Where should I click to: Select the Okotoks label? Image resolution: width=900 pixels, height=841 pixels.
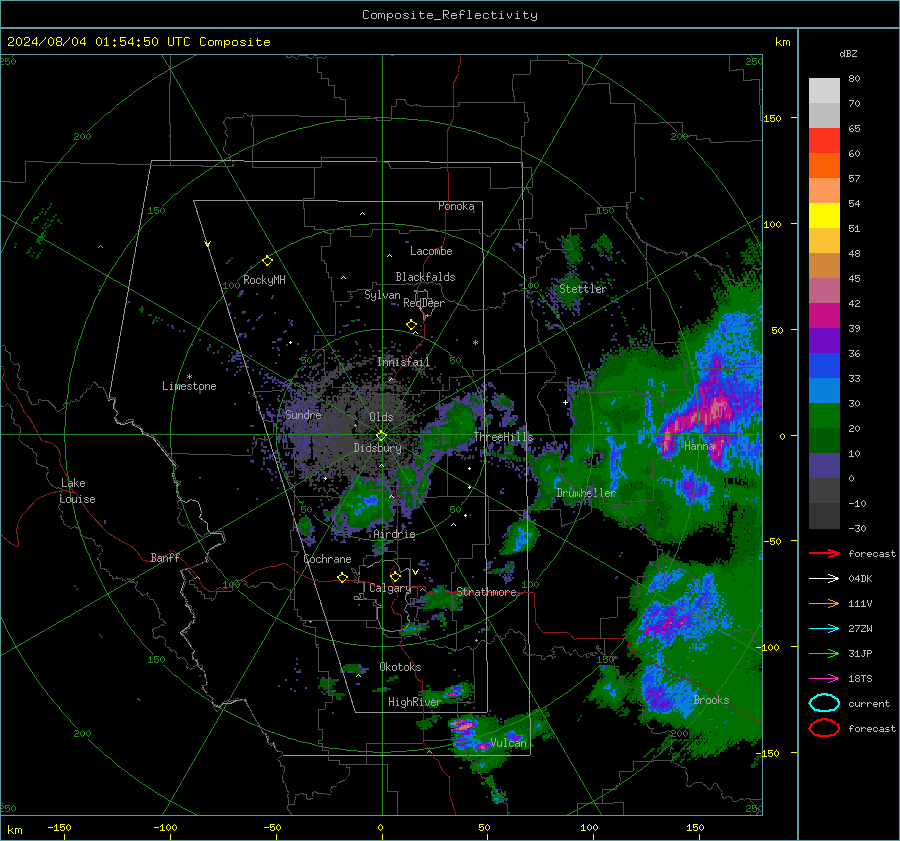pyautogui.click(x=400, y=667)
